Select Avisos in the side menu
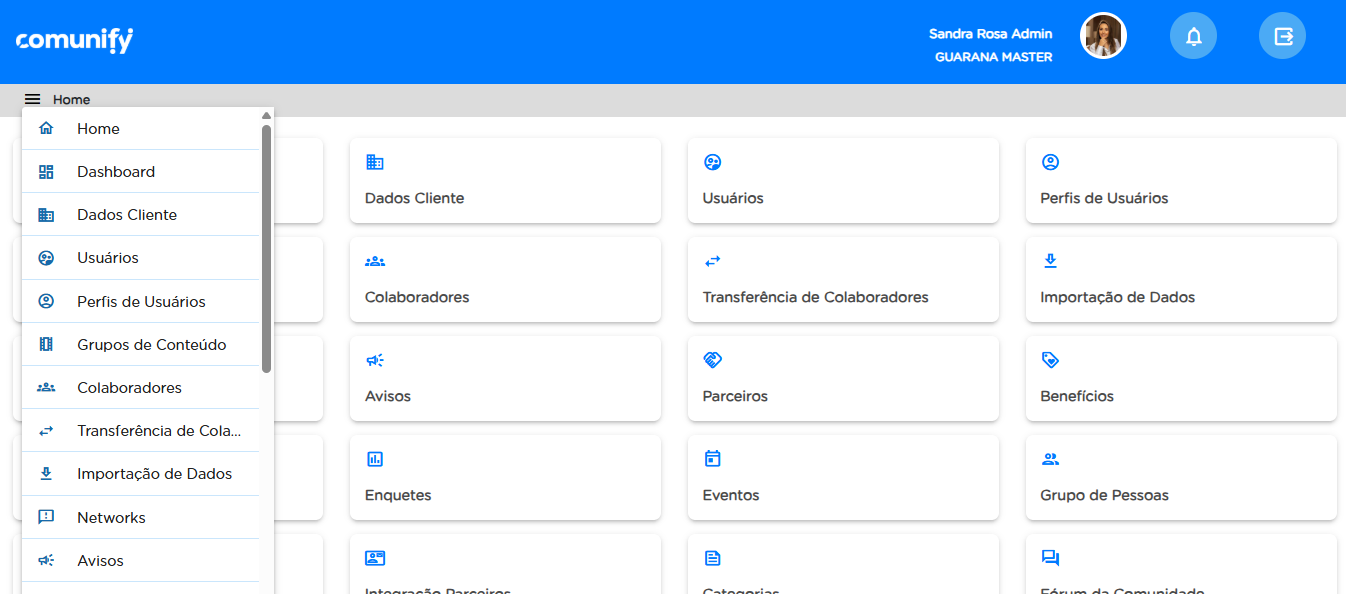 [x=100, y=561]
